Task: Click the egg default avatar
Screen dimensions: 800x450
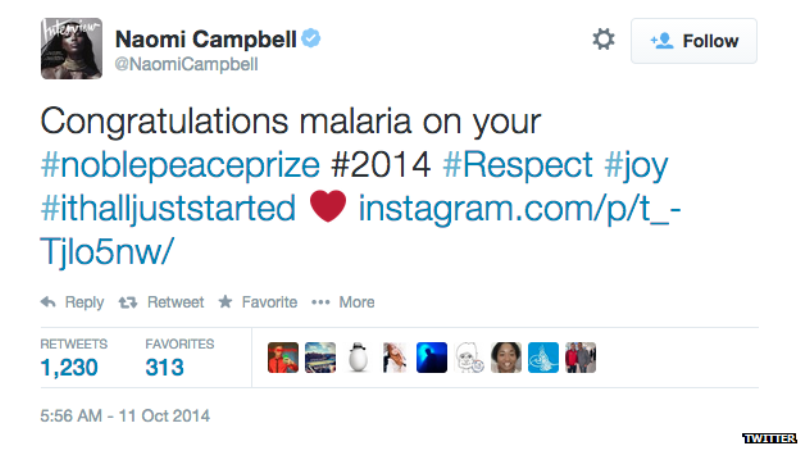Action: pyautogui.click(x=358, y=358)
